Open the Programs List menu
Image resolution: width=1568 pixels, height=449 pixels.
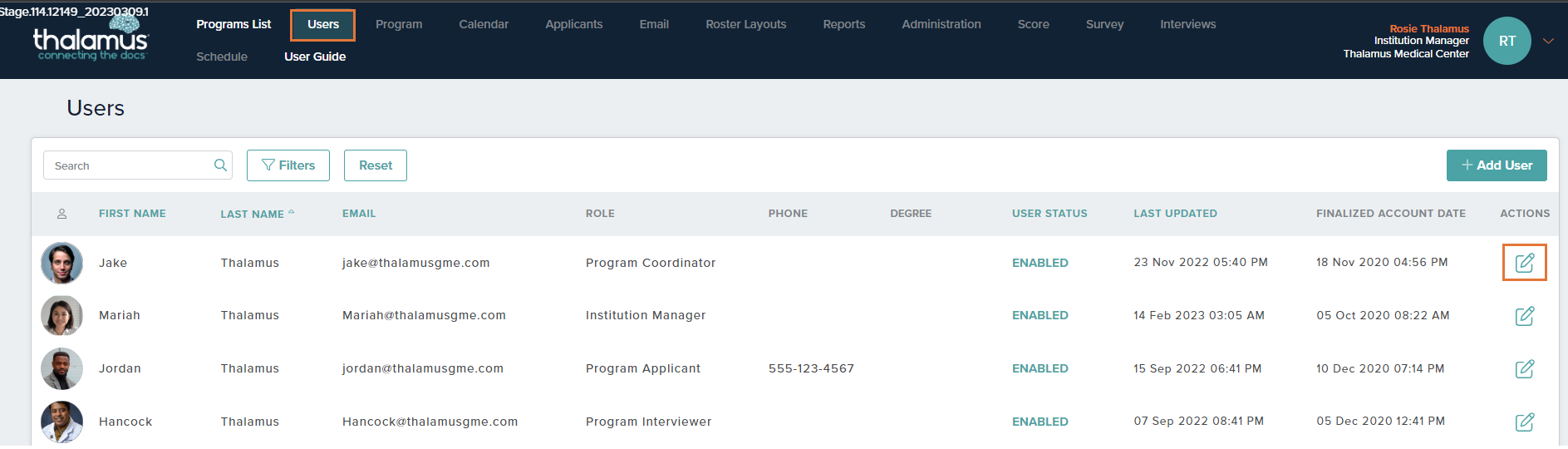[x=233, y=24]
